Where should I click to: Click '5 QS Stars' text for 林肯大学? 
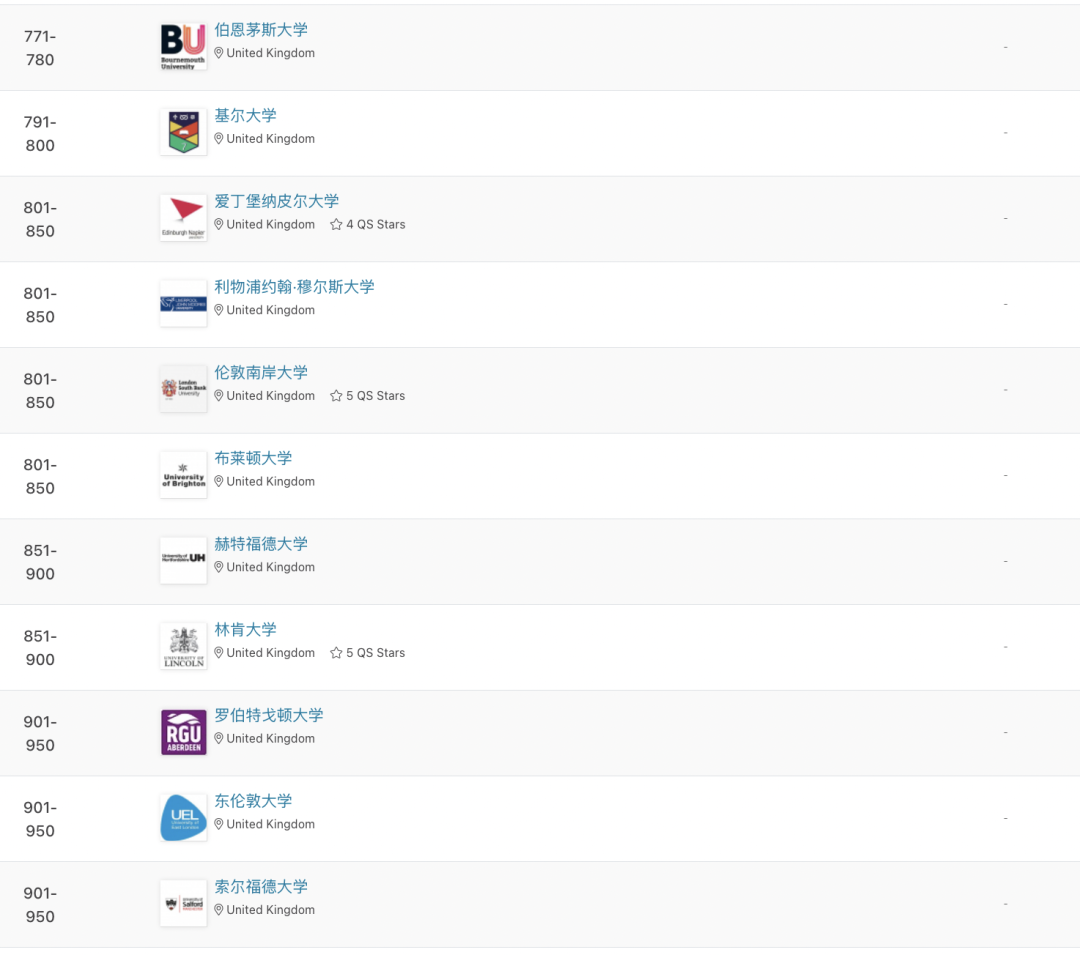click(375, 653)
